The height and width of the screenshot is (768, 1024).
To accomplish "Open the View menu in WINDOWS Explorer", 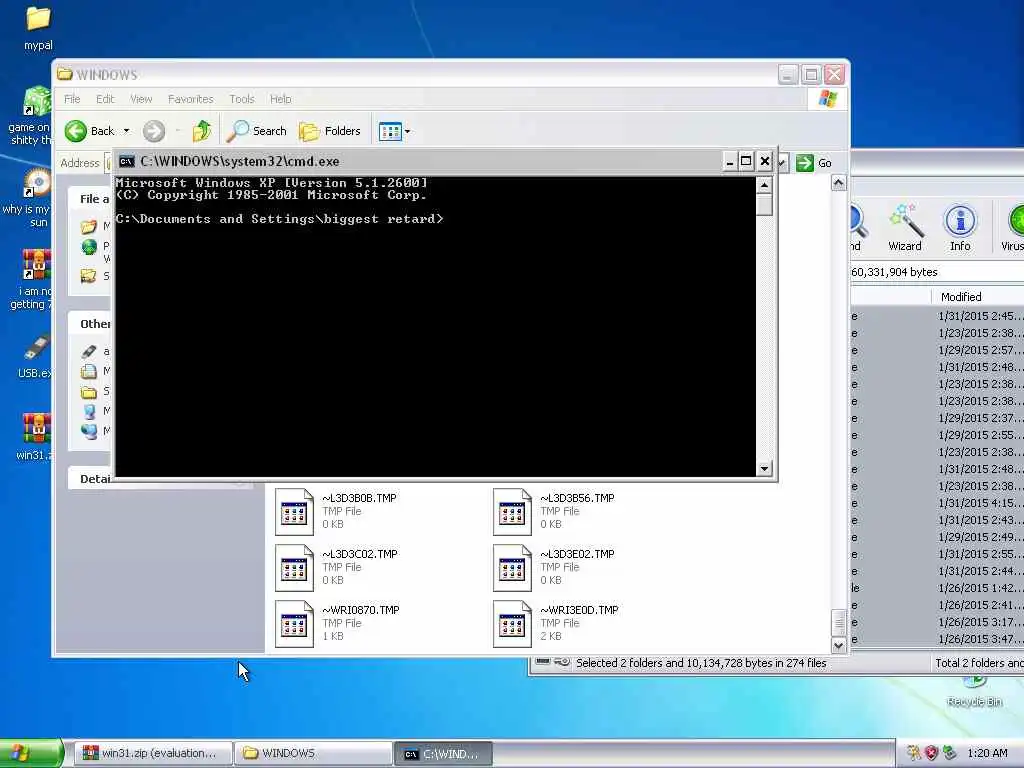I will [x=141, y=99].
